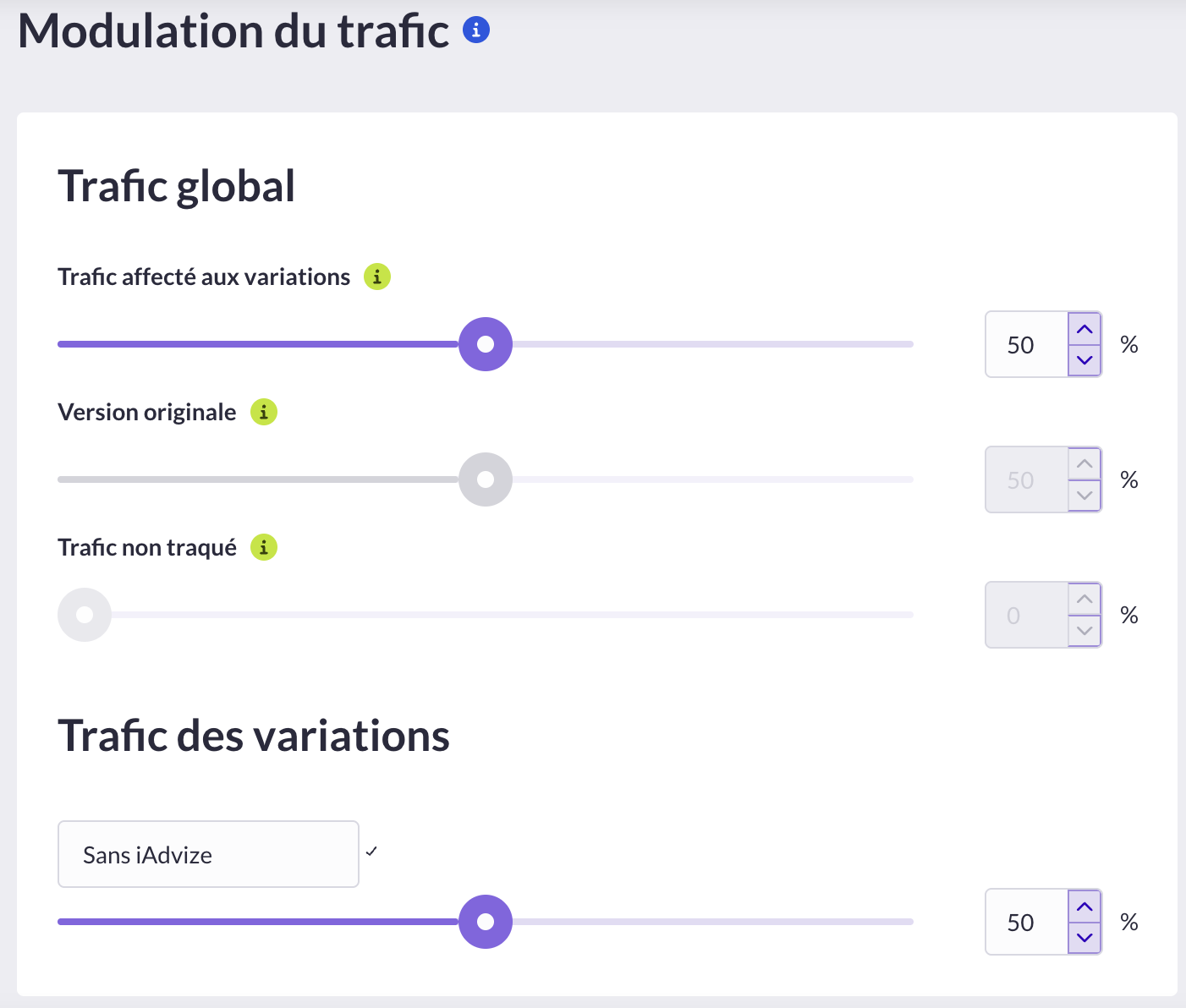Click the blue info icon beside Modulation du trafic

coord(476,30)
